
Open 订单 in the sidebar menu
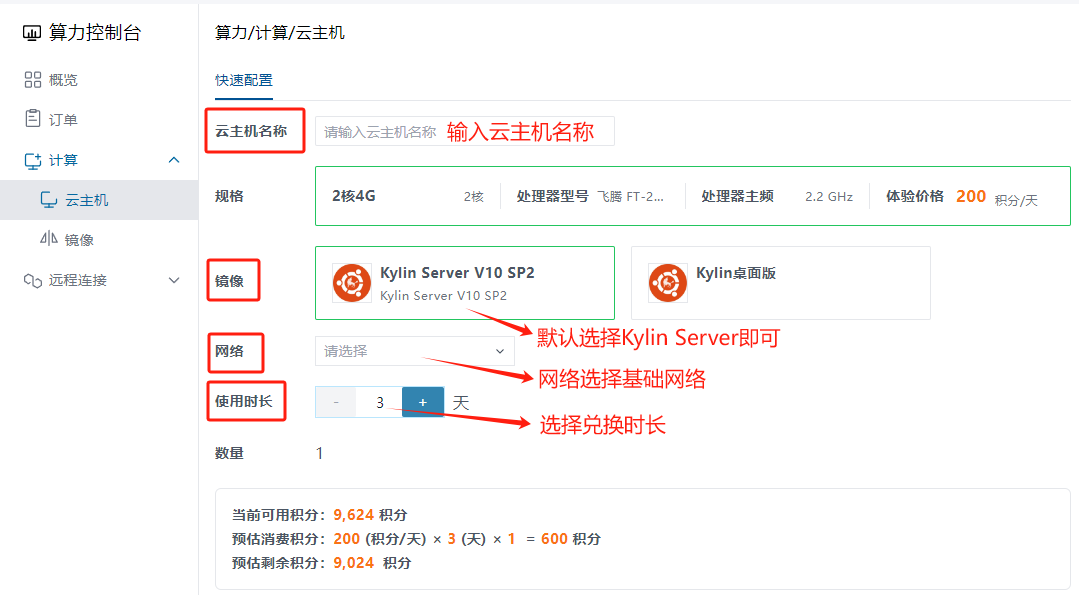(63, 120)
